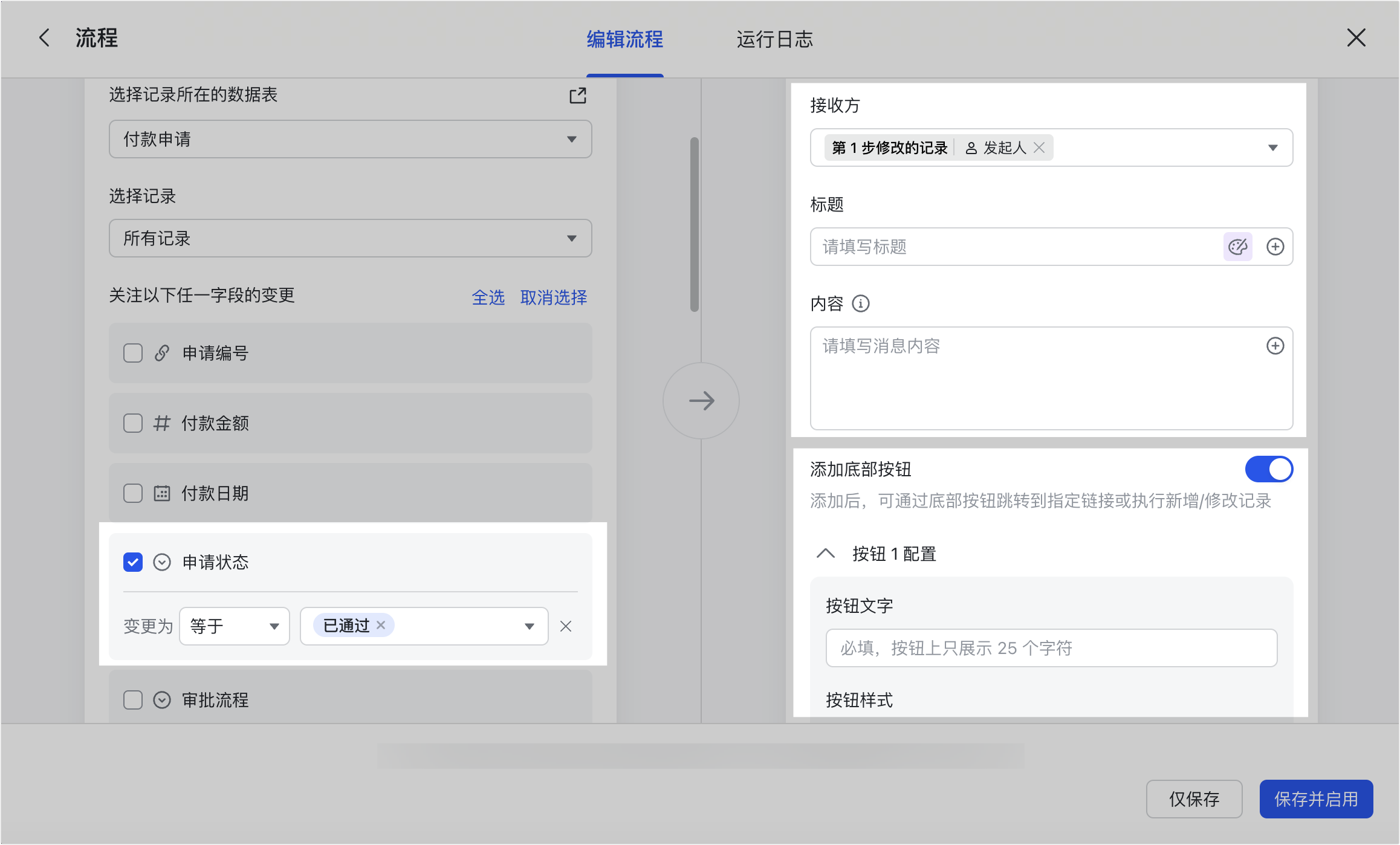Screen dimensions: 1400x845
Task: Check the 付款日期 field checkbox
Action: tap(133, 493)
